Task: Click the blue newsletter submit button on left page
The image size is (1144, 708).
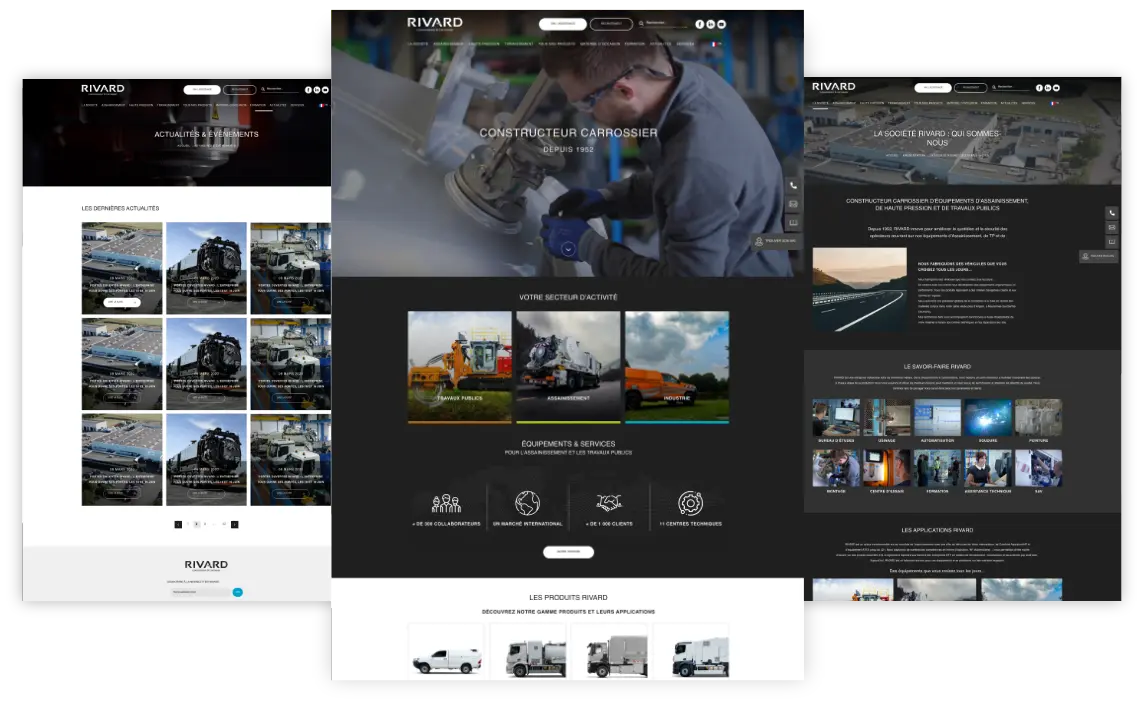Action: point(238,592)
